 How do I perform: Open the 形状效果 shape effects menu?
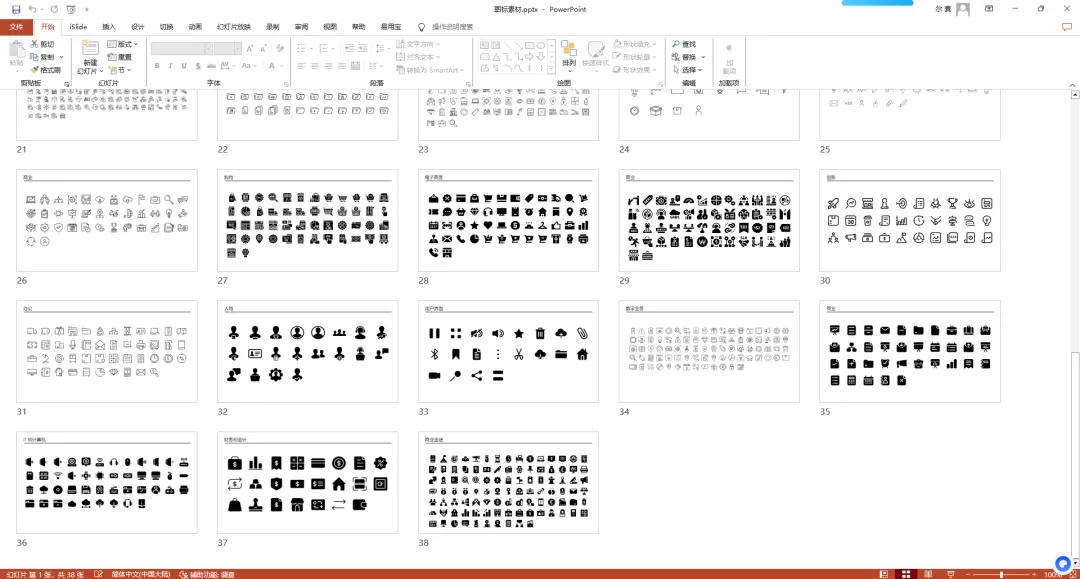coord(635,70)
